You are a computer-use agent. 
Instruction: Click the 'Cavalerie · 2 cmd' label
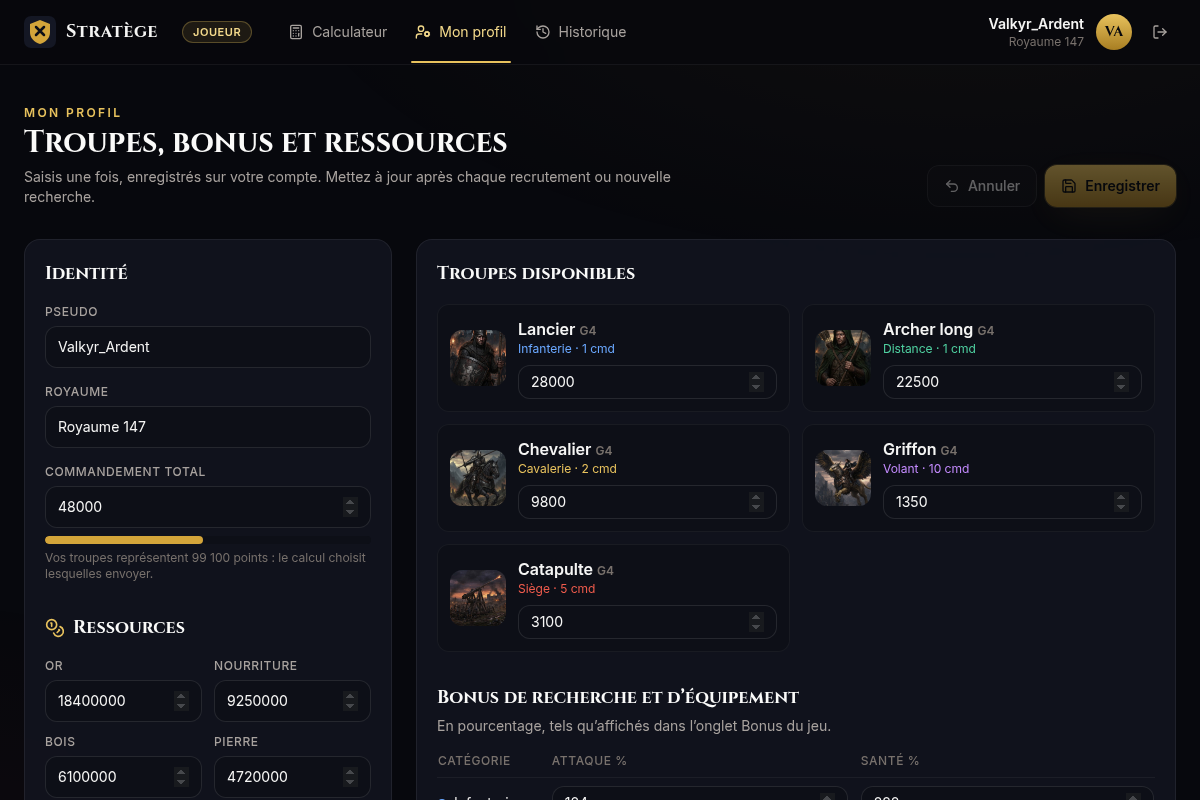pyautogui.click(x=567, y=469)
